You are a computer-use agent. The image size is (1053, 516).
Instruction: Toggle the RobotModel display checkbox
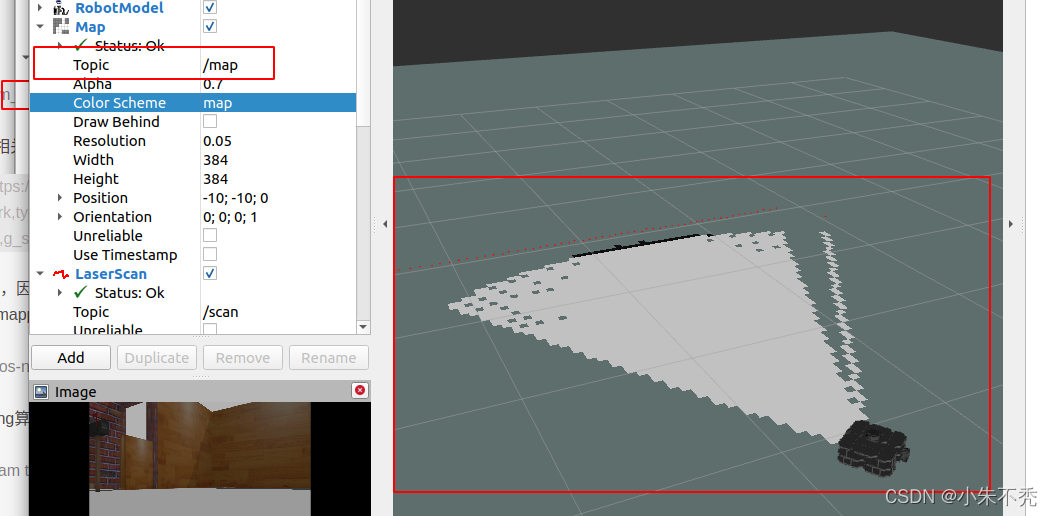click(x=210, y=7)
